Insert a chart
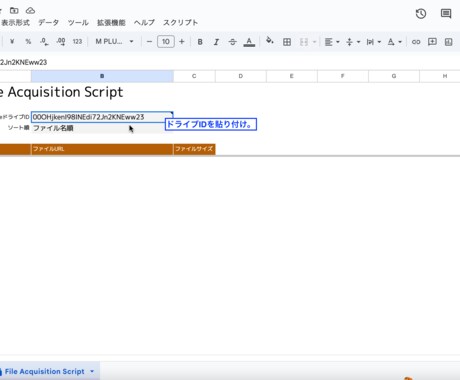Screen dimensions: 460x380 click(449, 42)
